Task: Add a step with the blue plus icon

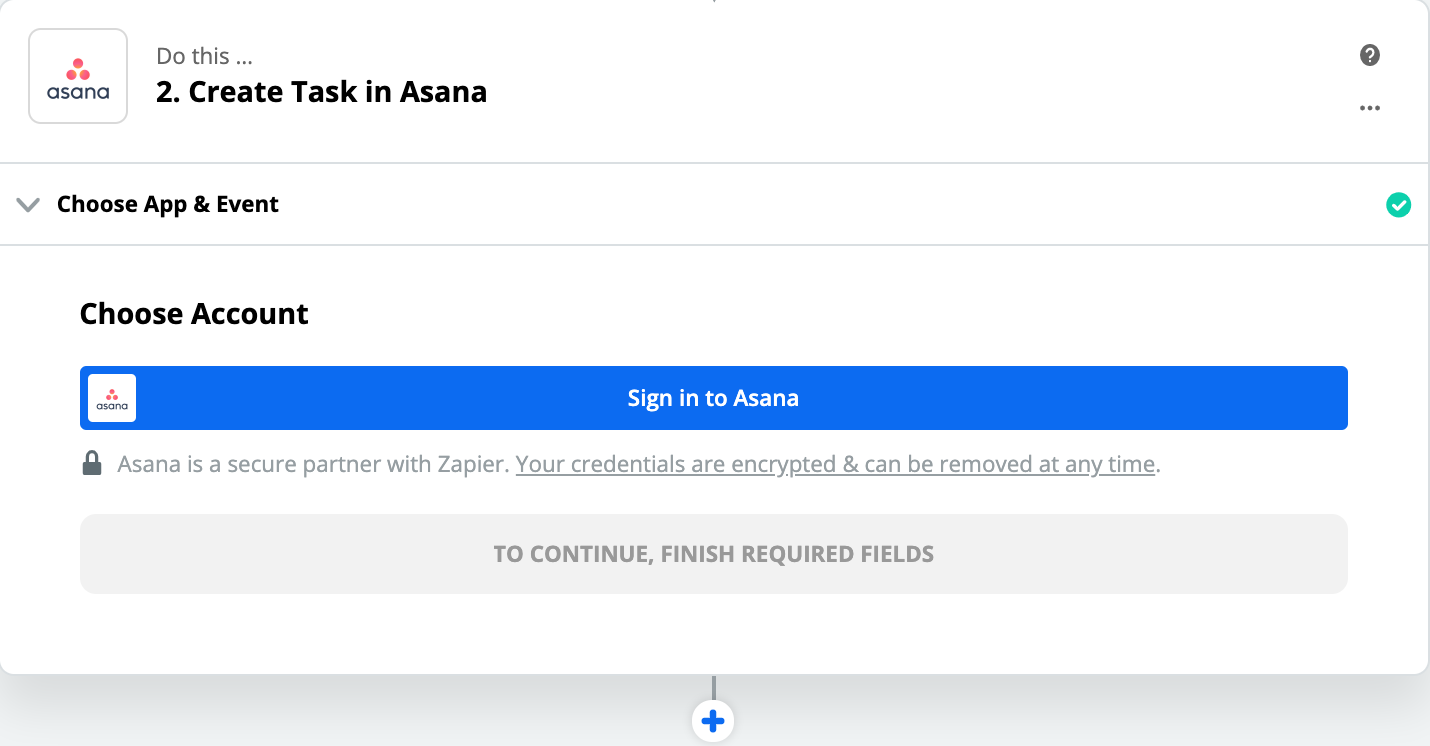Action: click(713, 720)
